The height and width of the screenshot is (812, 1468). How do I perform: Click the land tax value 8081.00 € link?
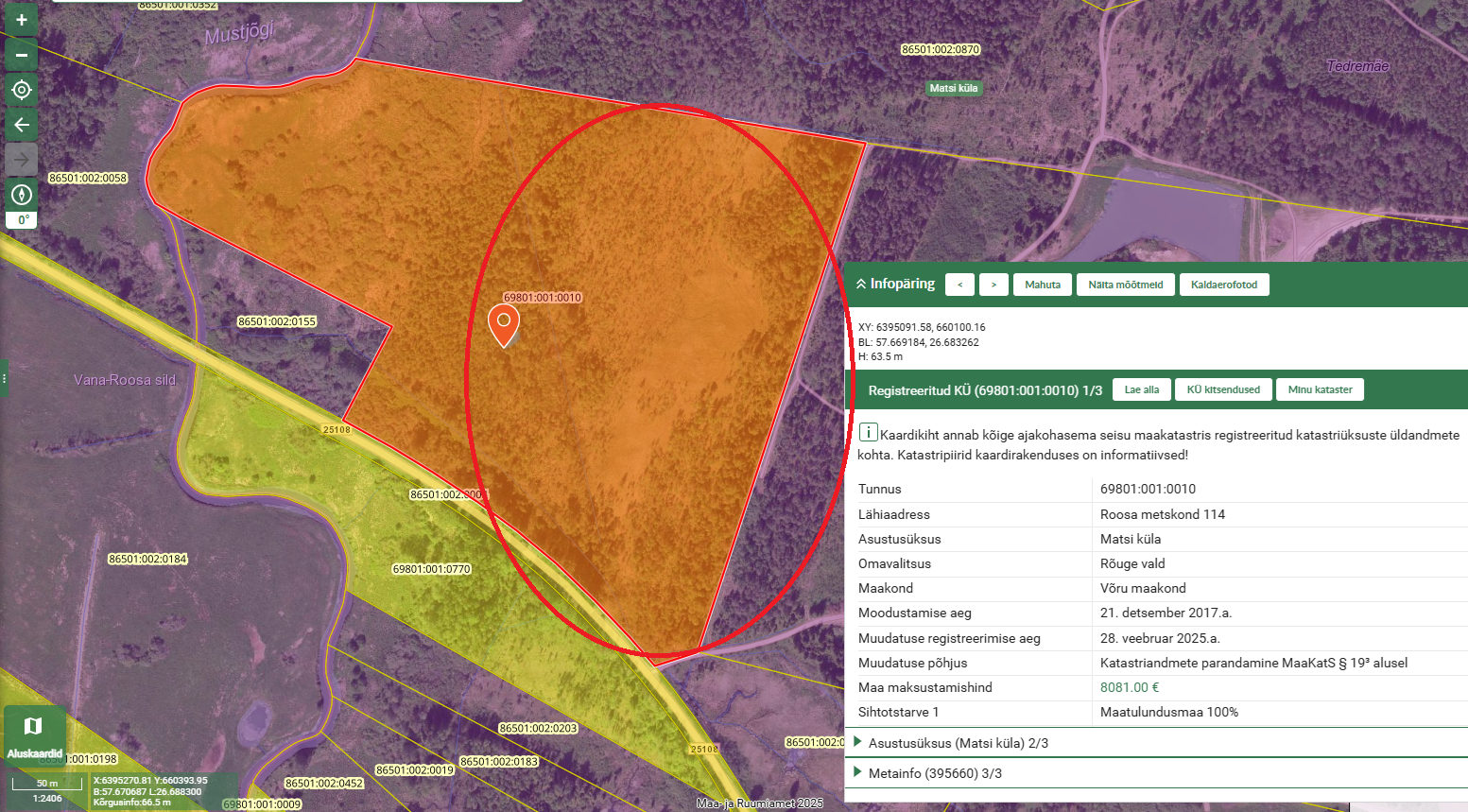tap(1129, 687)
